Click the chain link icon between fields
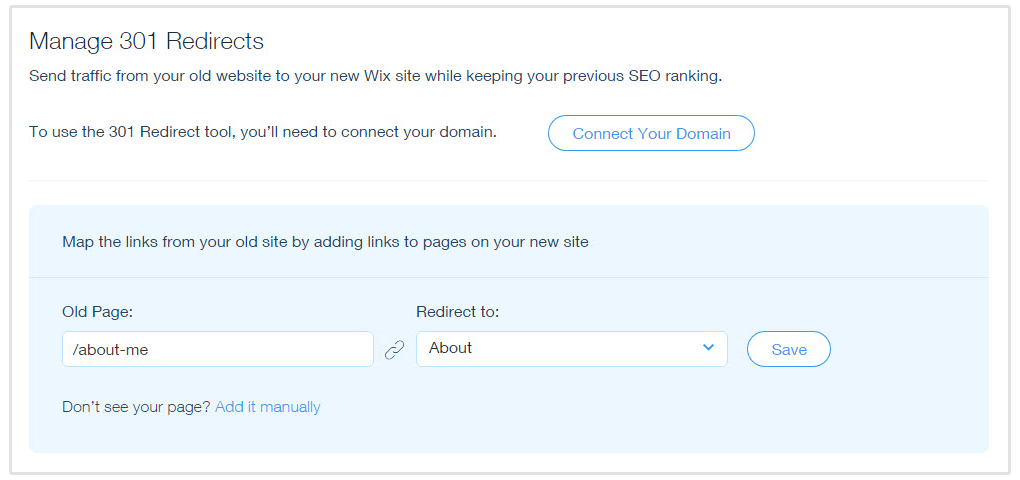The image size is (1020, 480). [x=395, y=350]
